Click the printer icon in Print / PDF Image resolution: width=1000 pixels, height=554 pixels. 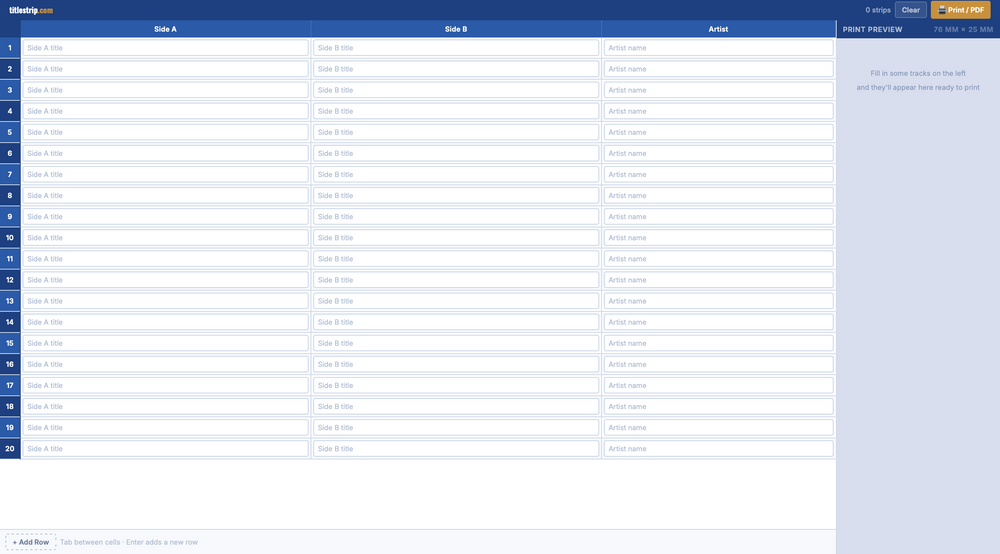click(941, 10)
